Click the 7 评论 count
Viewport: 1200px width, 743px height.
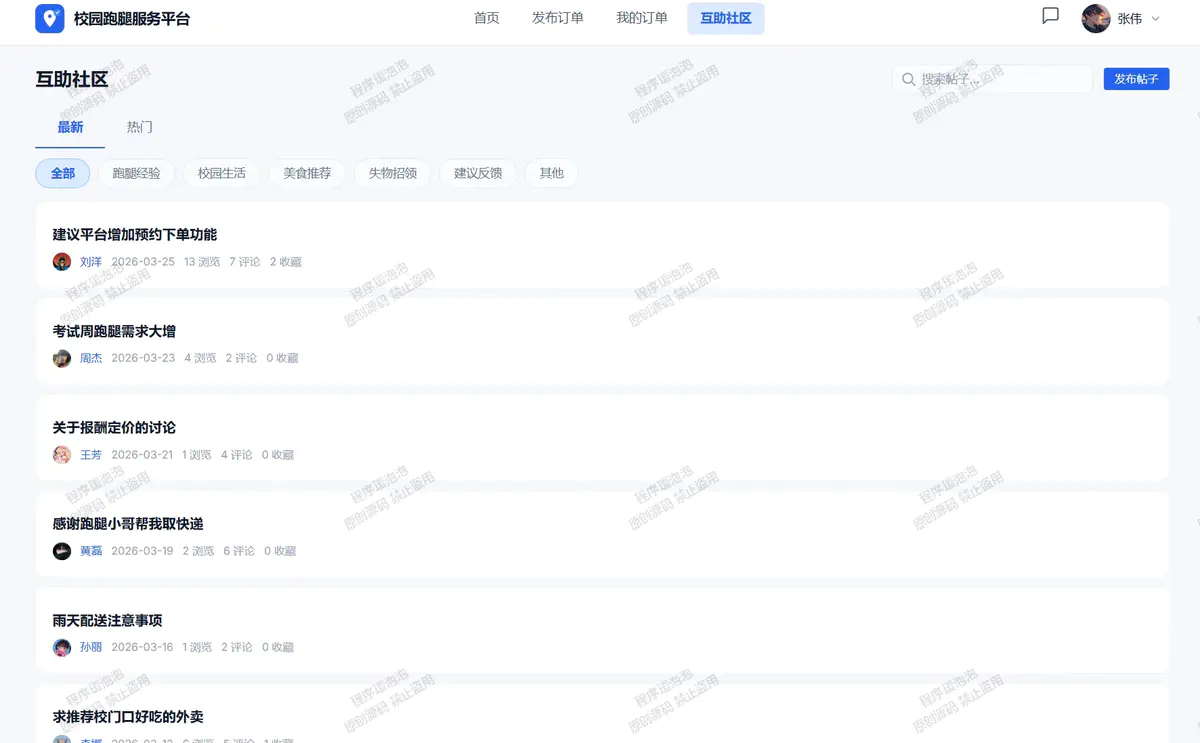[x=245, y=262]
